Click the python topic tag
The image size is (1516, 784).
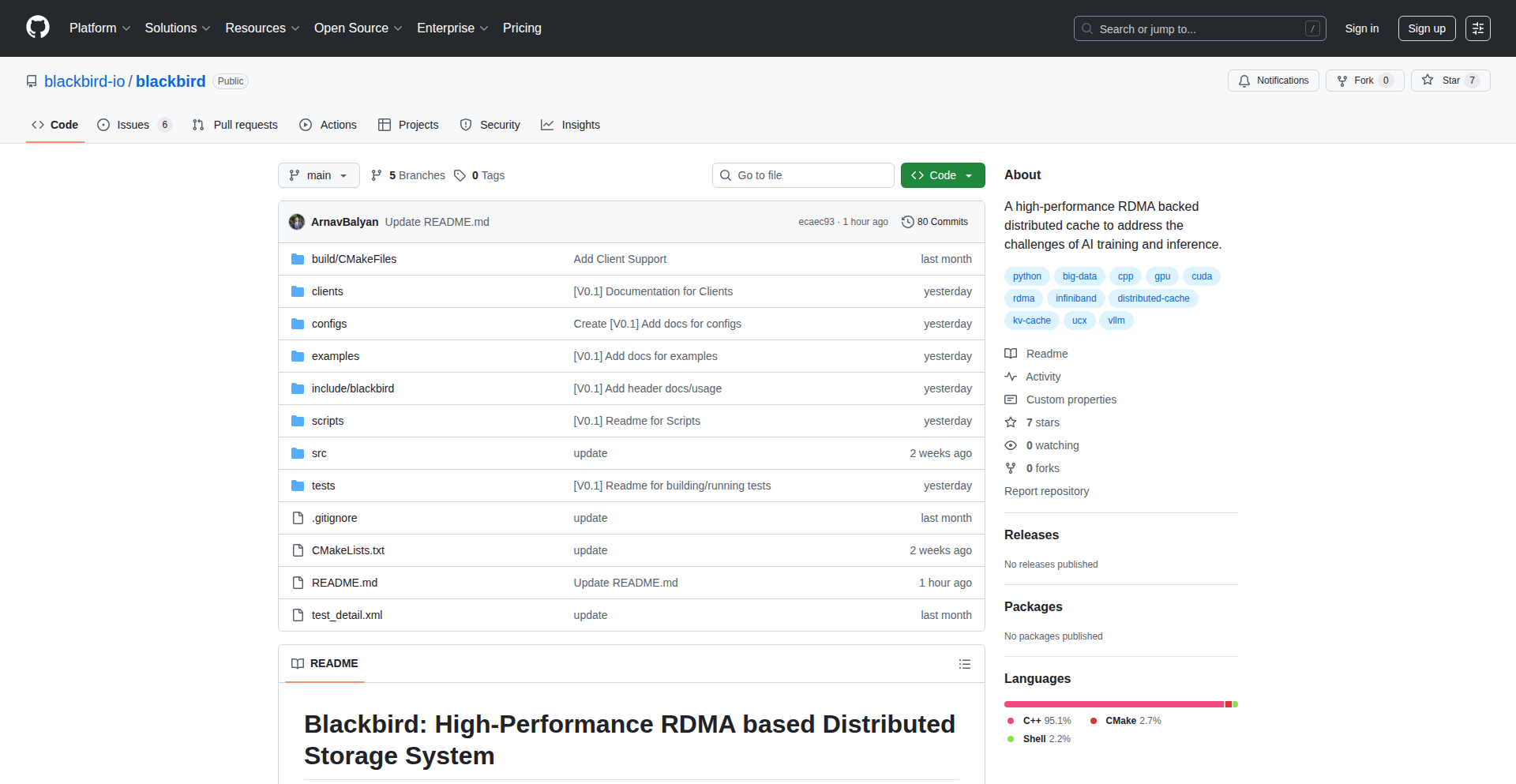(x=1026, y=276)
